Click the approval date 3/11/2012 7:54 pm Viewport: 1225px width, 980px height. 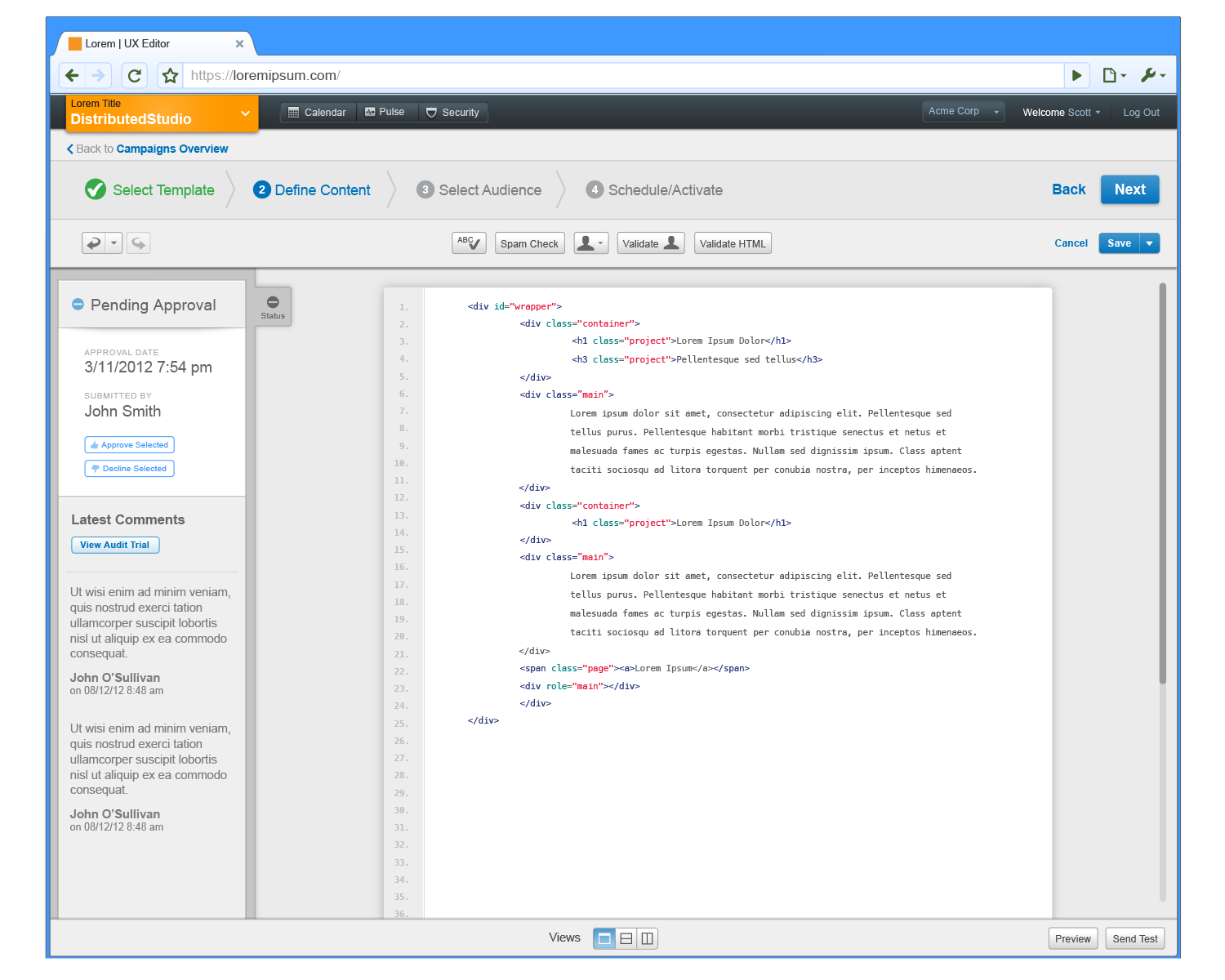[148, 367]
